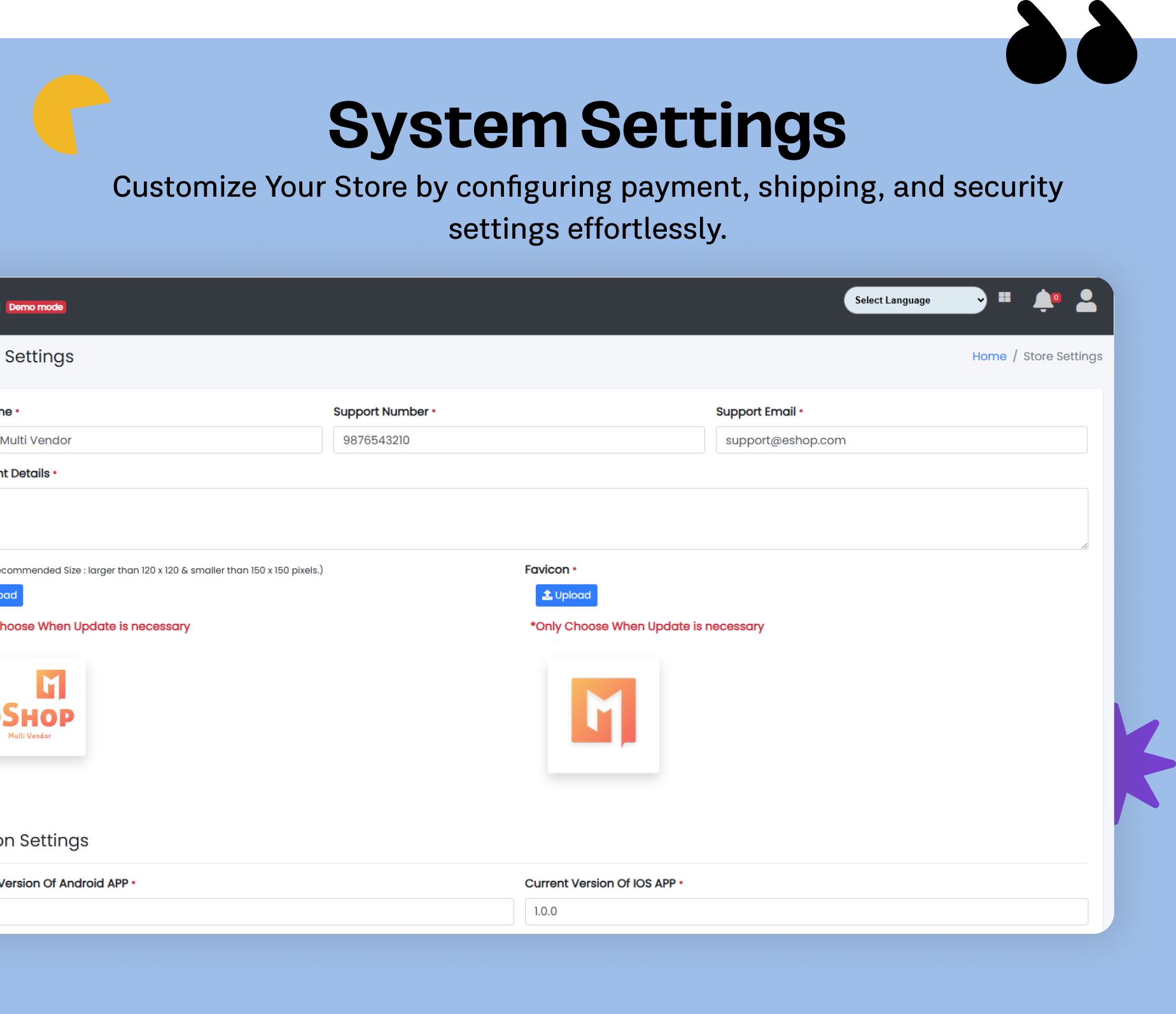The height and width of the screenshot is (1014, 1176).
Task: Click inside the empty Details text area
Action: click(541, 519)
